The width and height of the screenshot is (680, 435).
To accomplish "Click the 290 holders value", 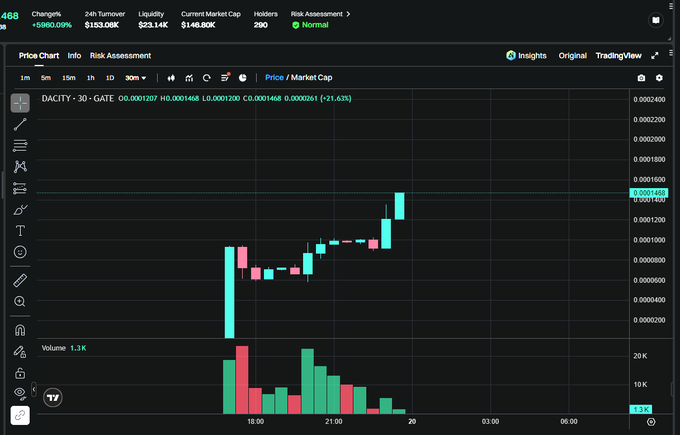I will pos(261,25).
